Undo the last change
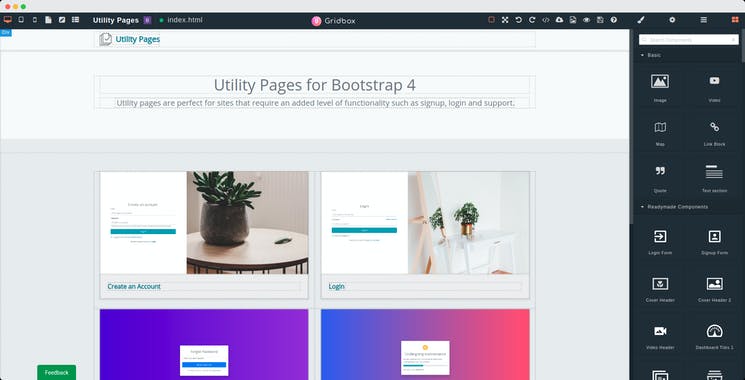The width and height of the screenshot is (745, 380). [518, 20]
